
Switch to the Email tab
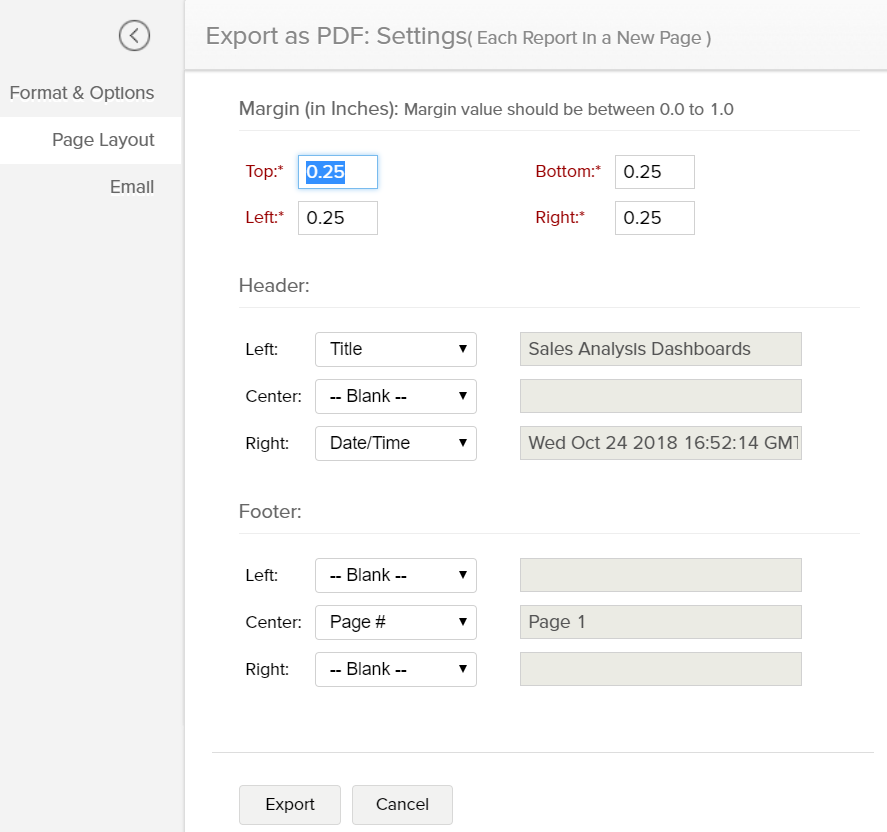[132, 187]
